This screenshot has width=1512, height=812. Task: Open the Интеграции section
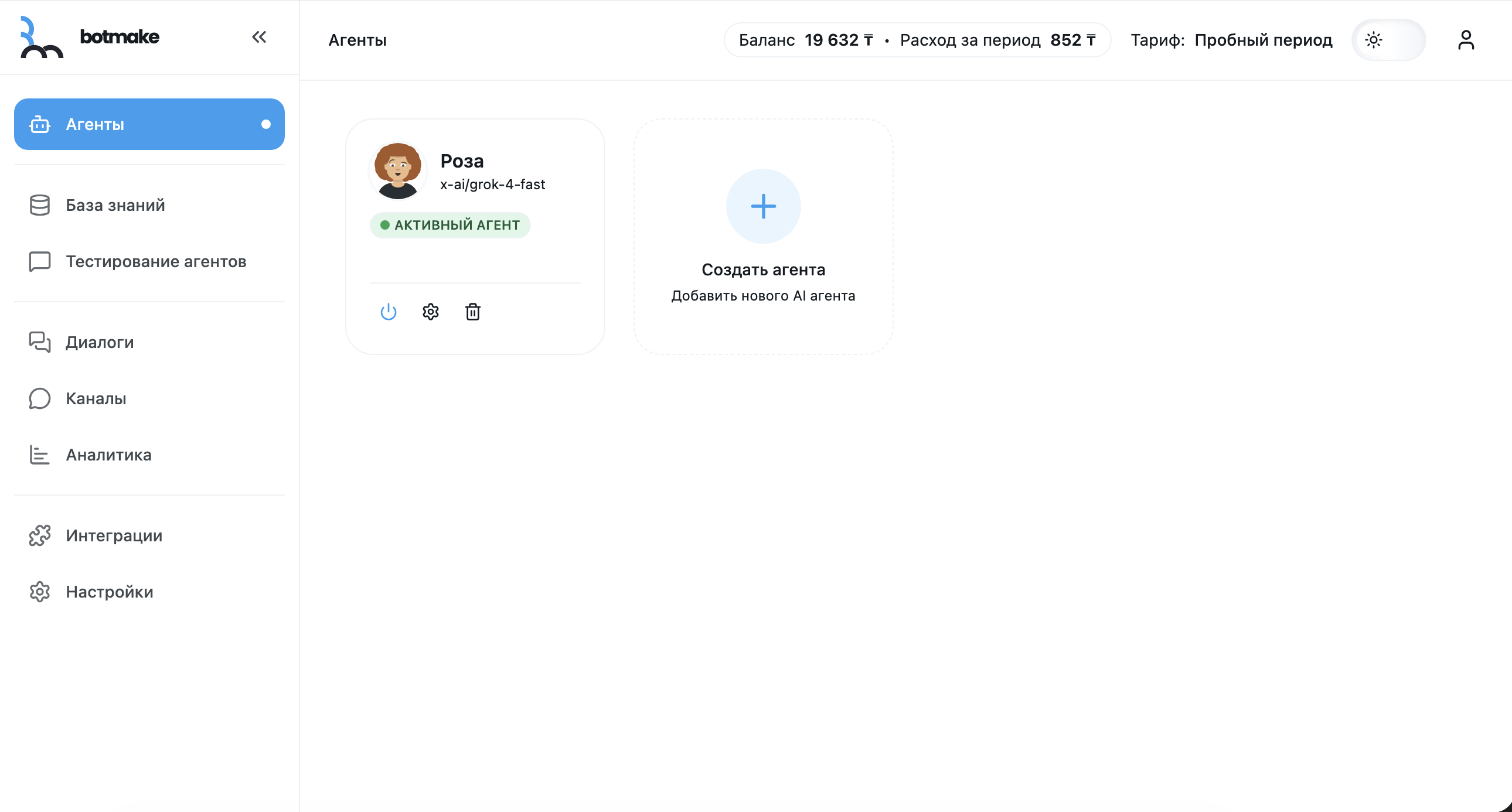click(113, 535)
